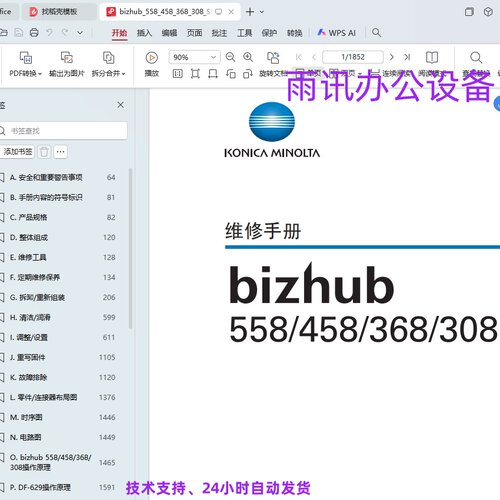Screen dimensions: 500x500
Task: Click the PDF转换 convert icon
Action: tap(26, 58)
